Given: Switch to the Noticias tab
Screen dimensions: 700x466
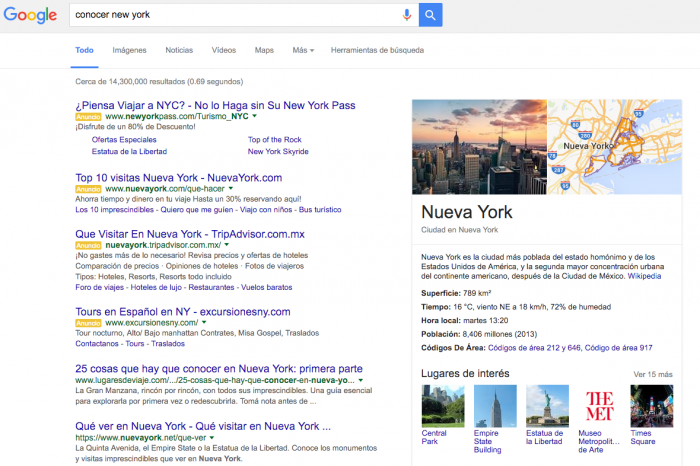Looking at the screenshot, I should [179, 50].
